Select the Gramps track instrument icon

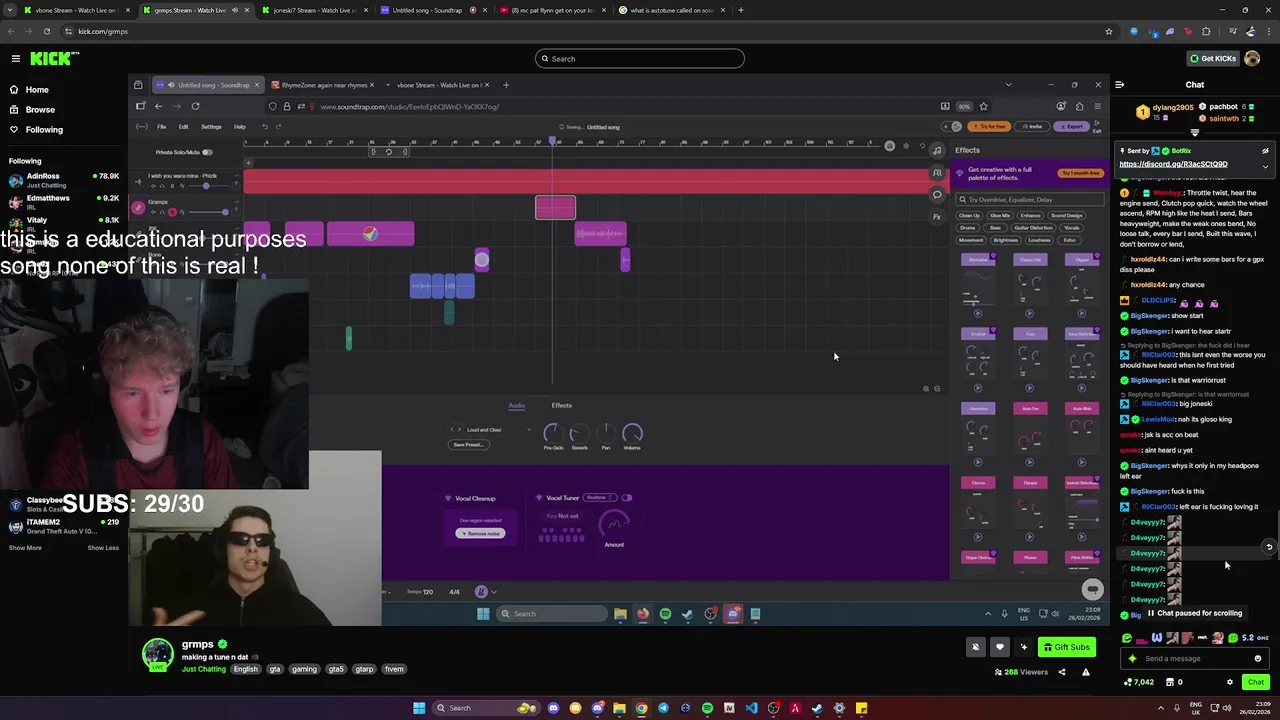point(138,208)
